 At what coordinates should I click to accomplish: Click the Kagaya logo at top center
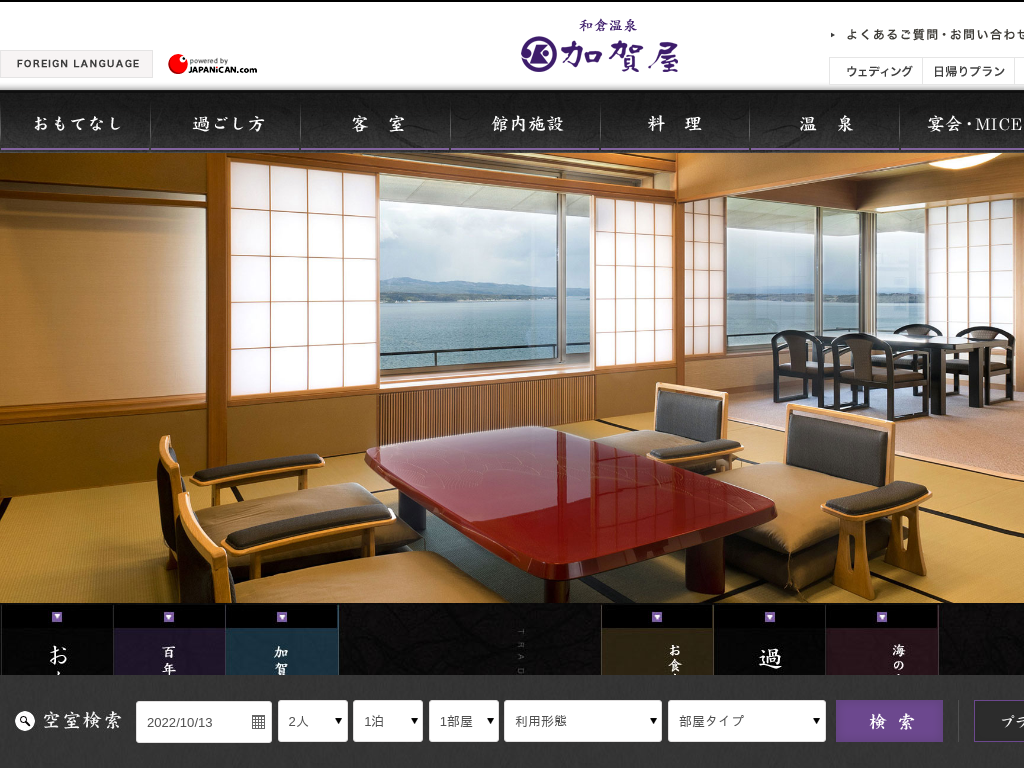[600, 49]
